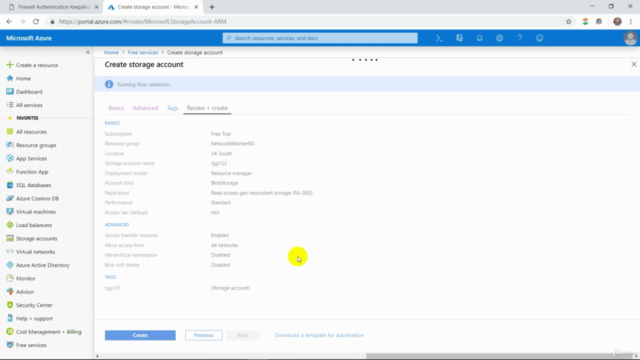Viewport: 640px width, 360px height.
Task: Bookmark this page with star icon
Action: click(x=569, y=22)
